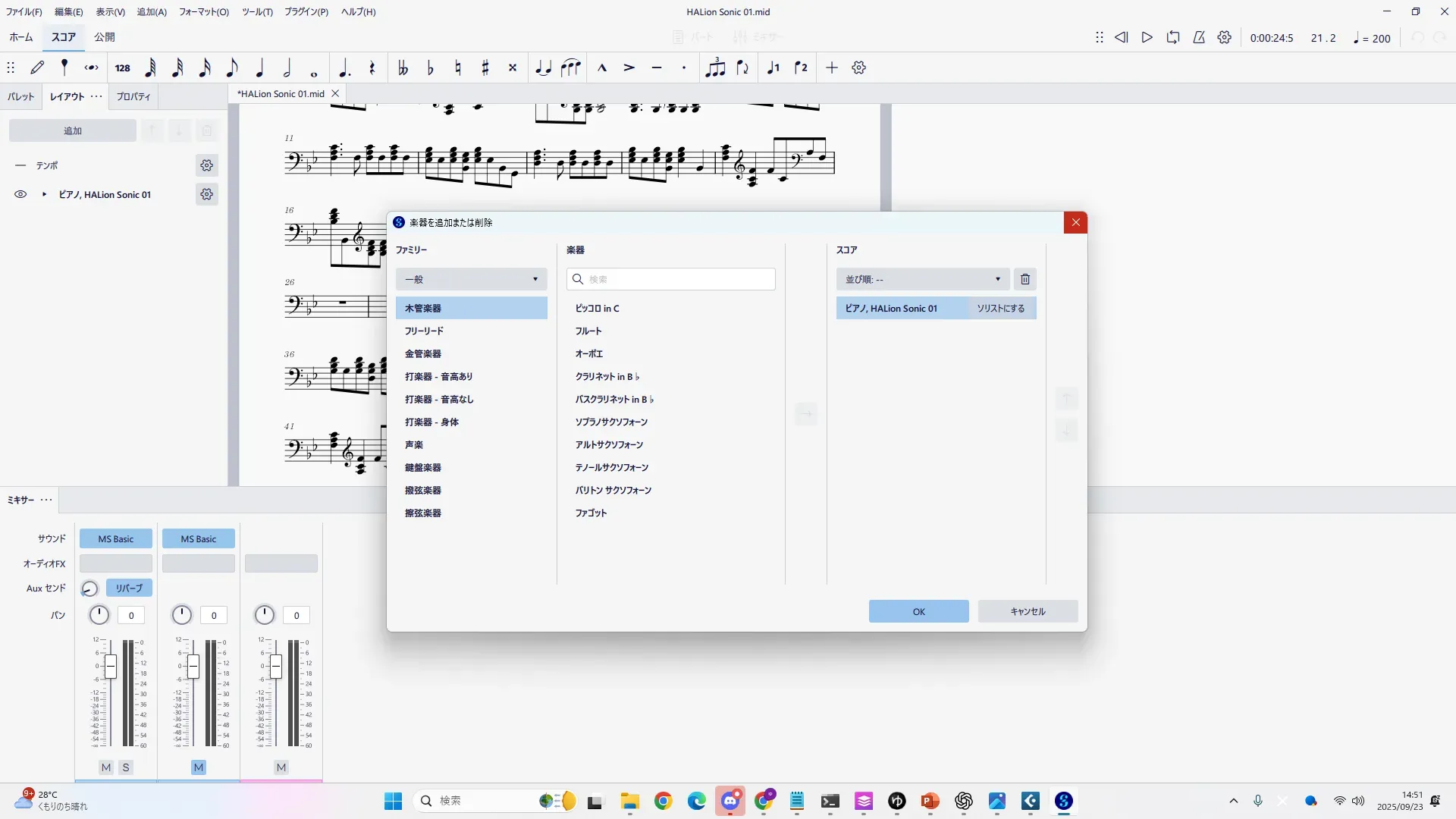The height and width of the screenshot is (819, 1456).
Task: Select the tie note icon
Action: point(543,68)
